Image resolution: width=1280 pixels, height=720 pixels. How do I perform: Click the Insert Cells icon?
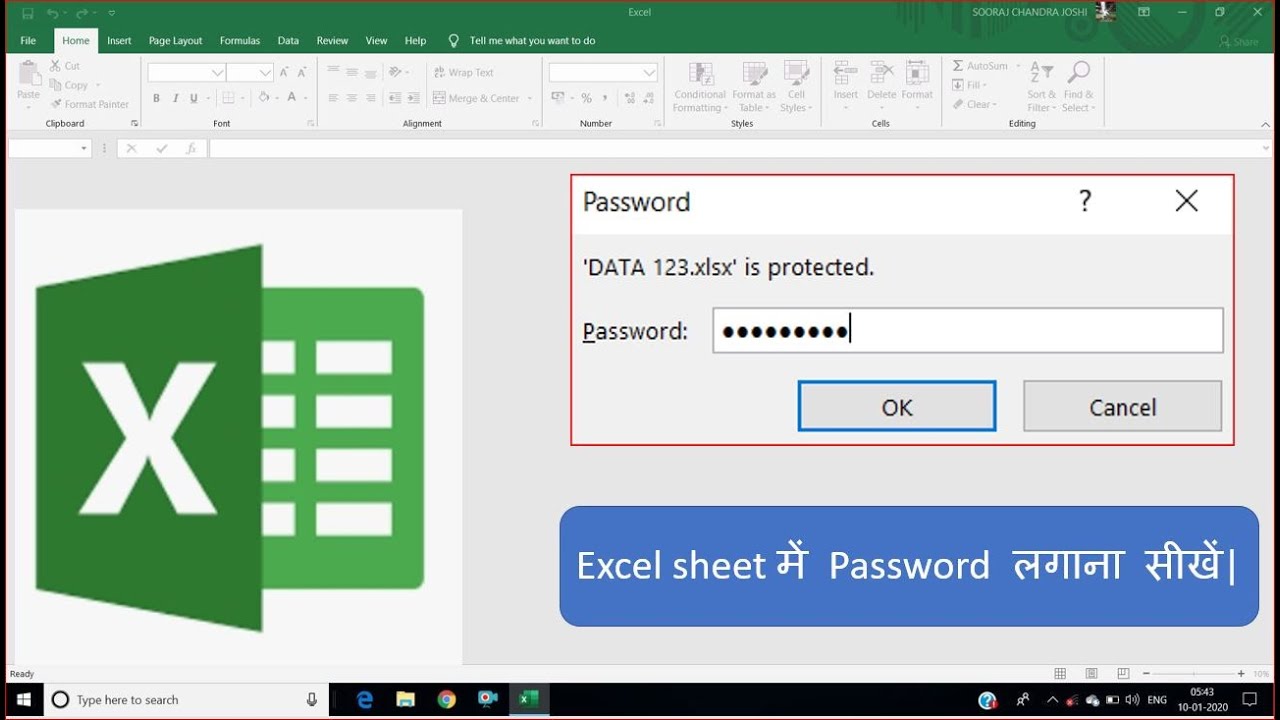tap(846, 73)
